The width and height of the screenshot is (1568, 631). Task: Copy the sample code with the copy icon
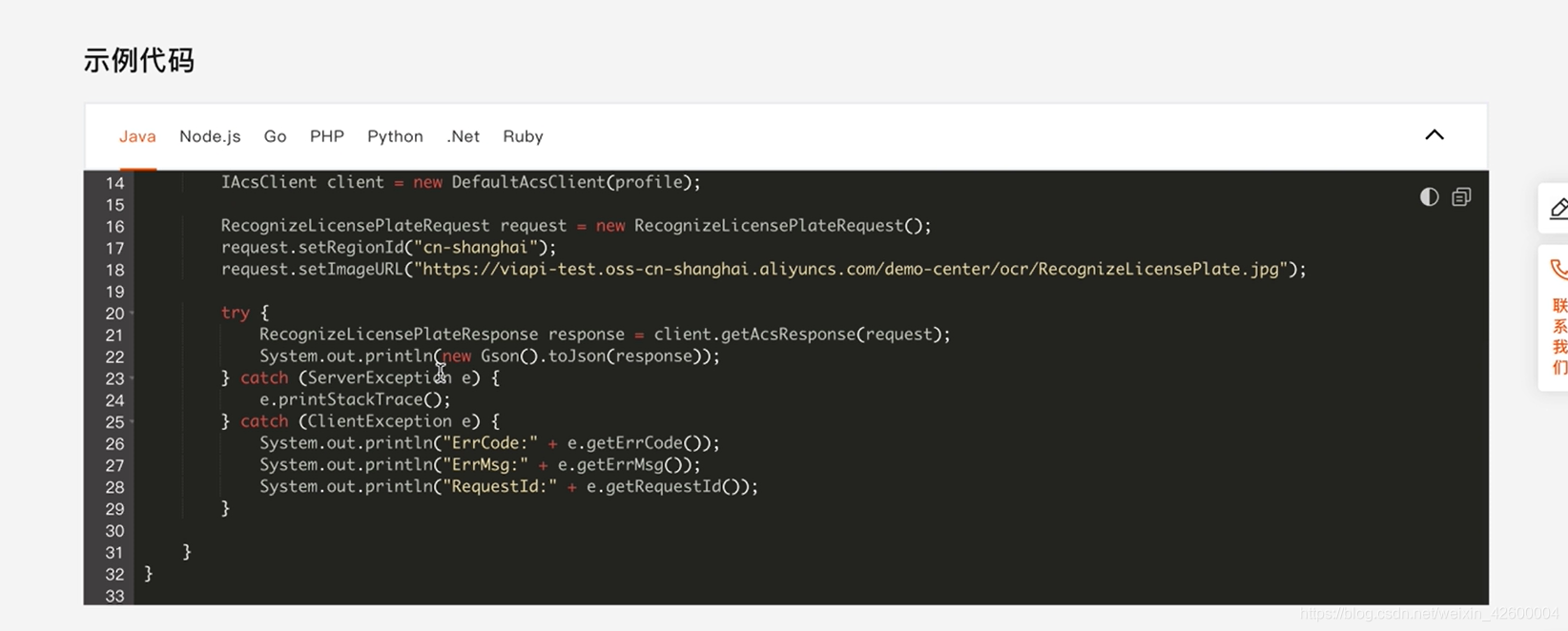[x=1461, y=197]
